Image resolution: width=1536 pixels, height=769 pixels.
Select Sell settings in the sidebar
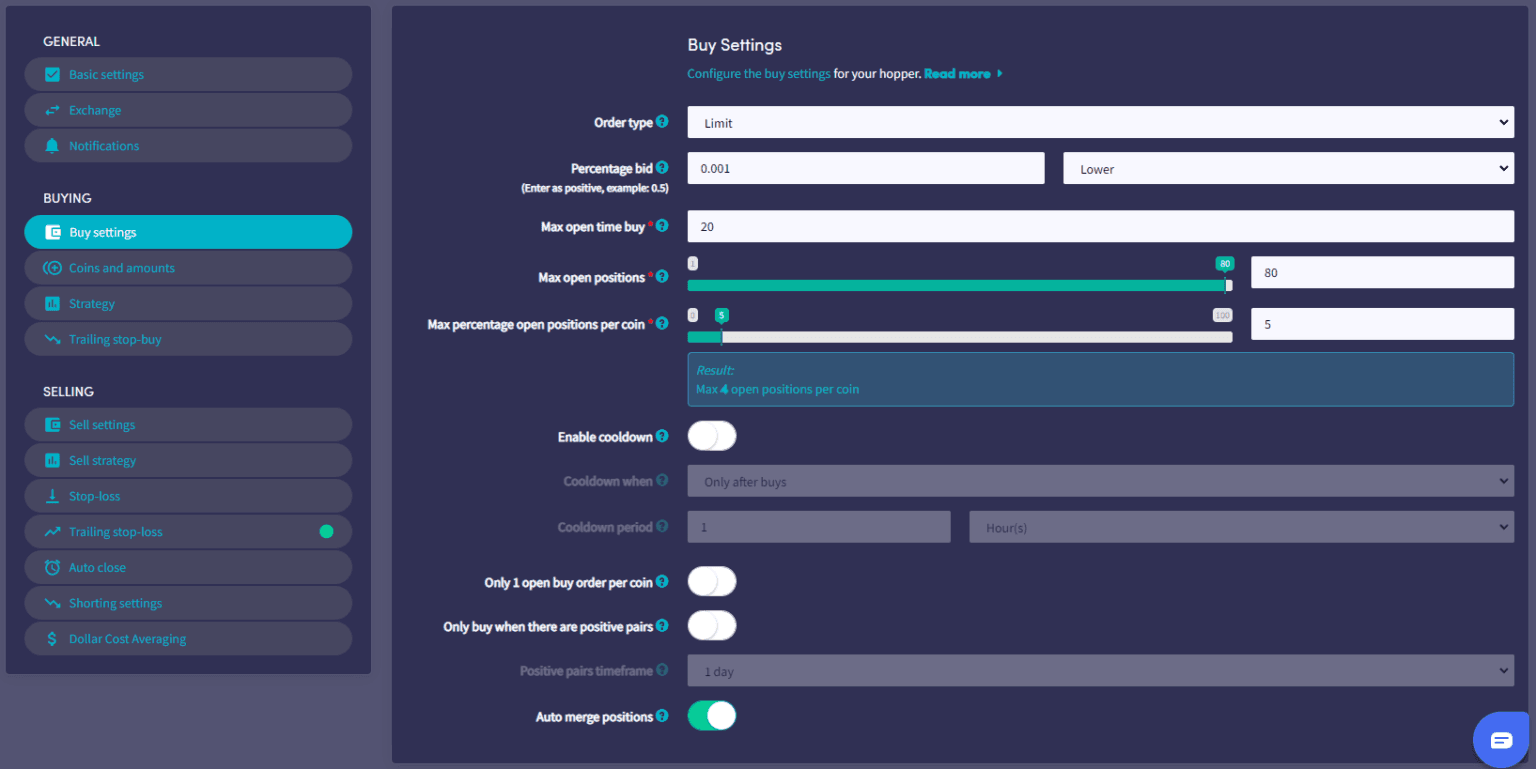tap(102, 424)
